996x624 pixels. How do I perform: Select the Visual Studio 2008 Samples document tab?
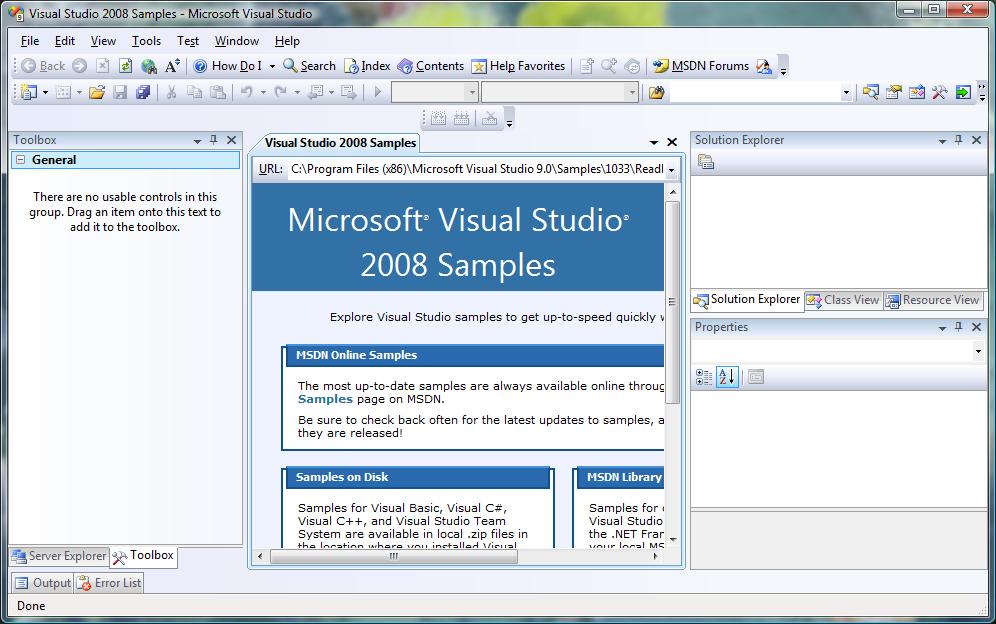click(x=340, y=143)
